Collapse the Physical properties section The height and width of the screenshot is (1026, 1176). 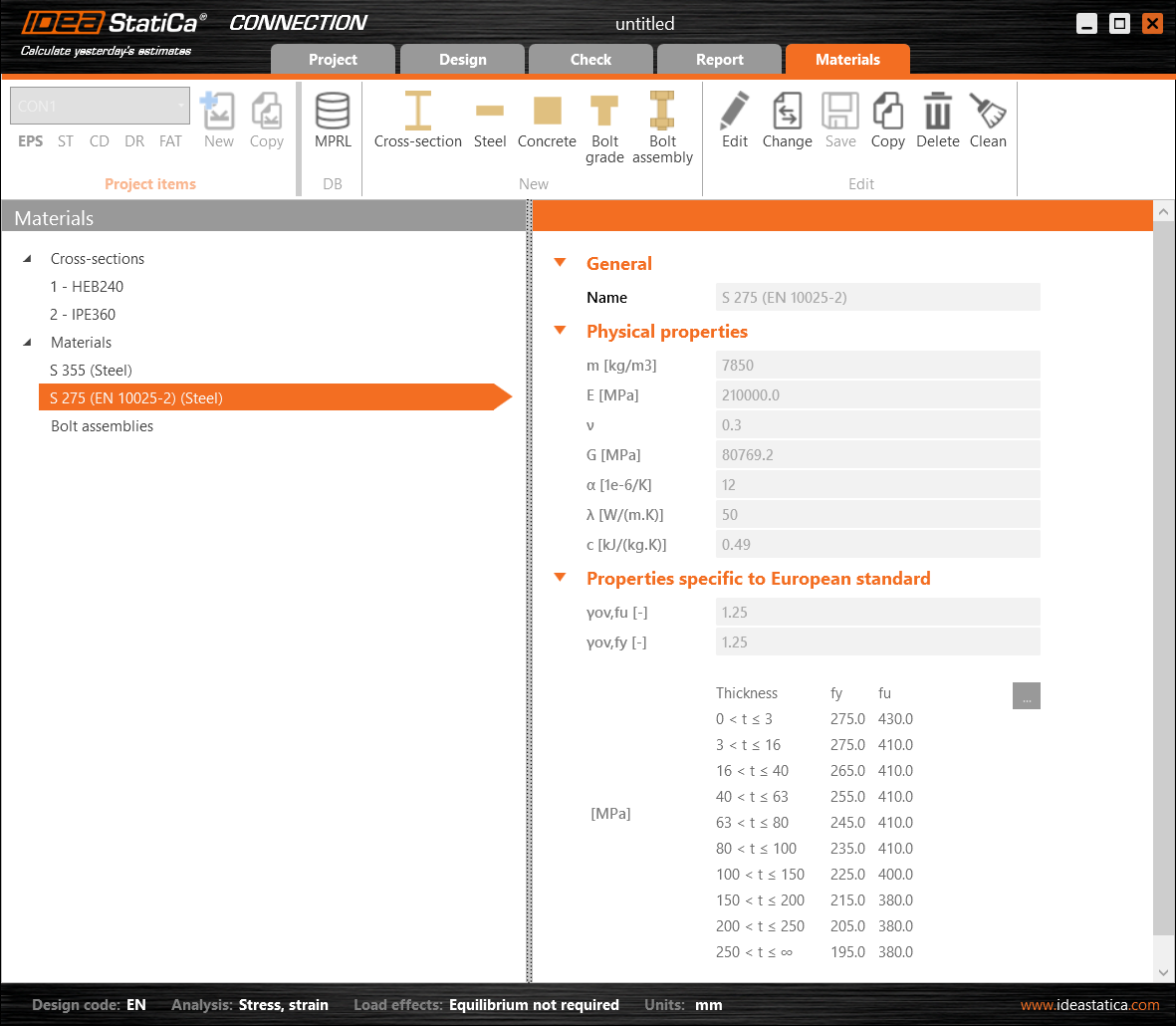coord(561,331)
